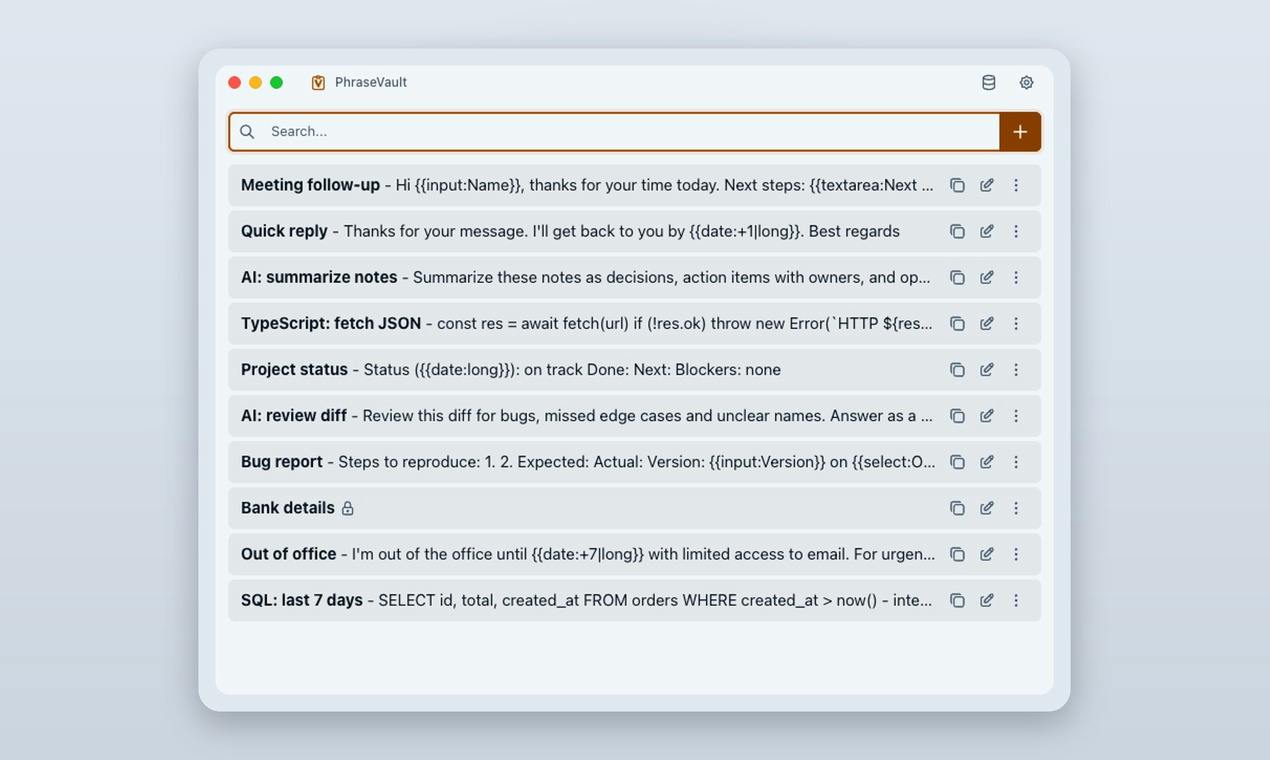Screen dimensions: 1270x760
Task: Open more options for Bank details
Action: pyautogui.click(x=1016, y=508)
